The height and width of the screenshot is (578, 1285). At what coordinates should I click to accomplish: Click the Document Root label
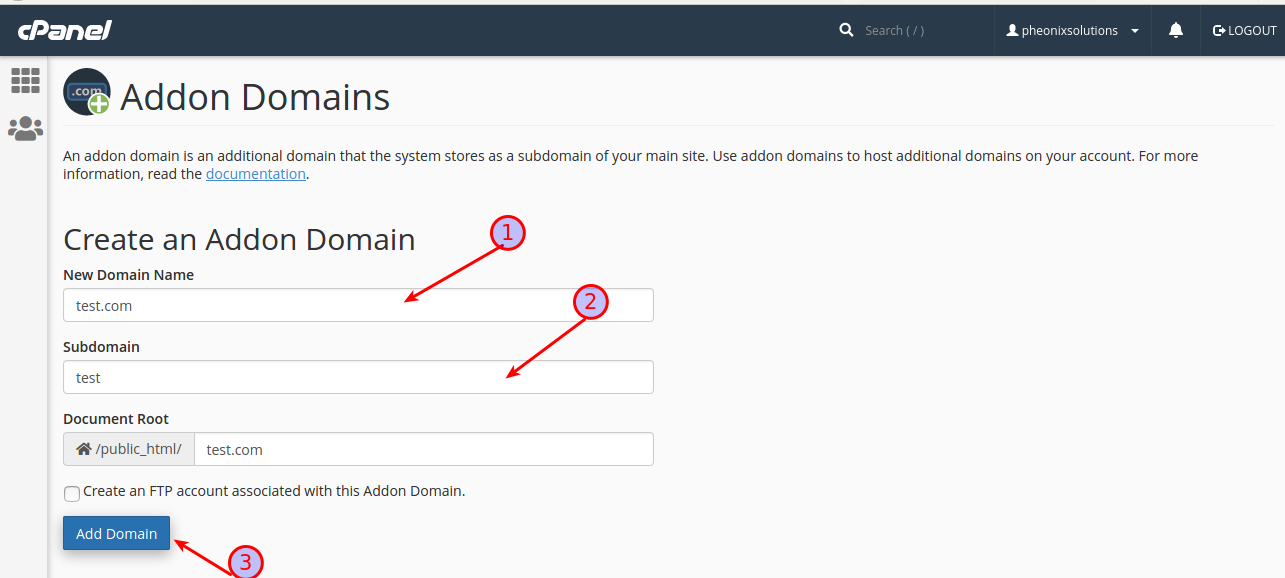116,419
